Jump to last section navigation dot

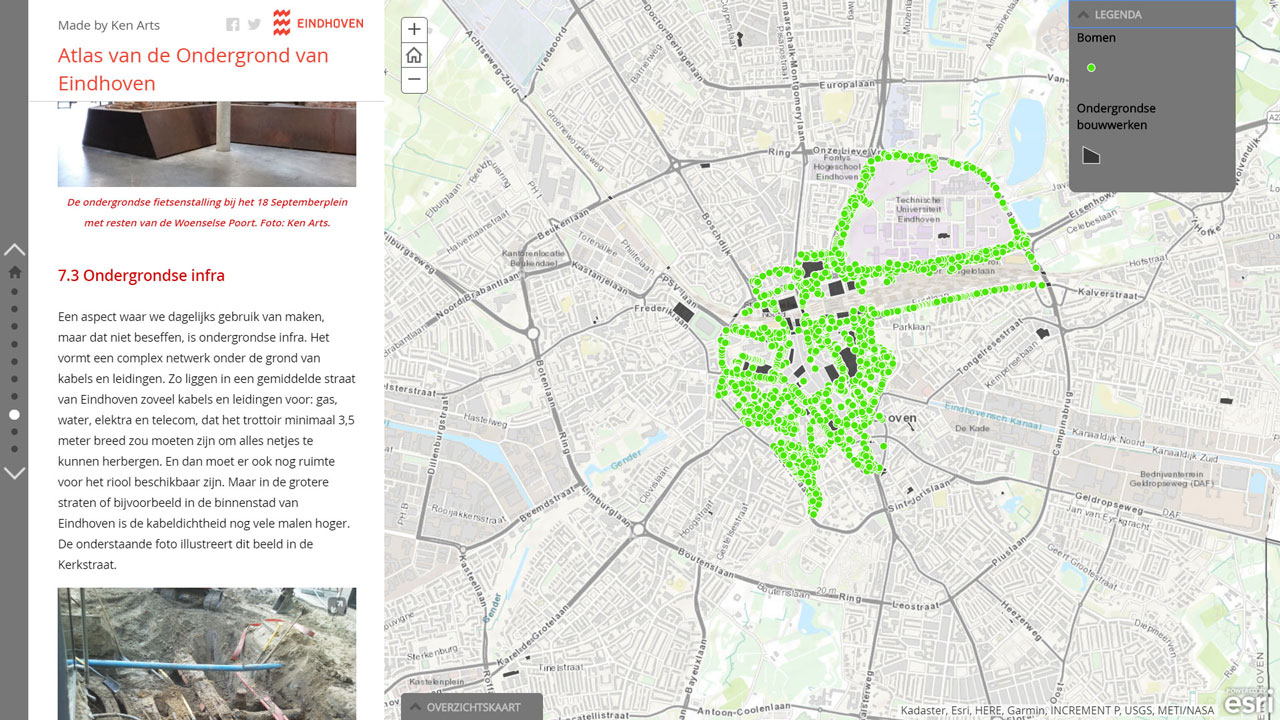(x=14, y=449)
